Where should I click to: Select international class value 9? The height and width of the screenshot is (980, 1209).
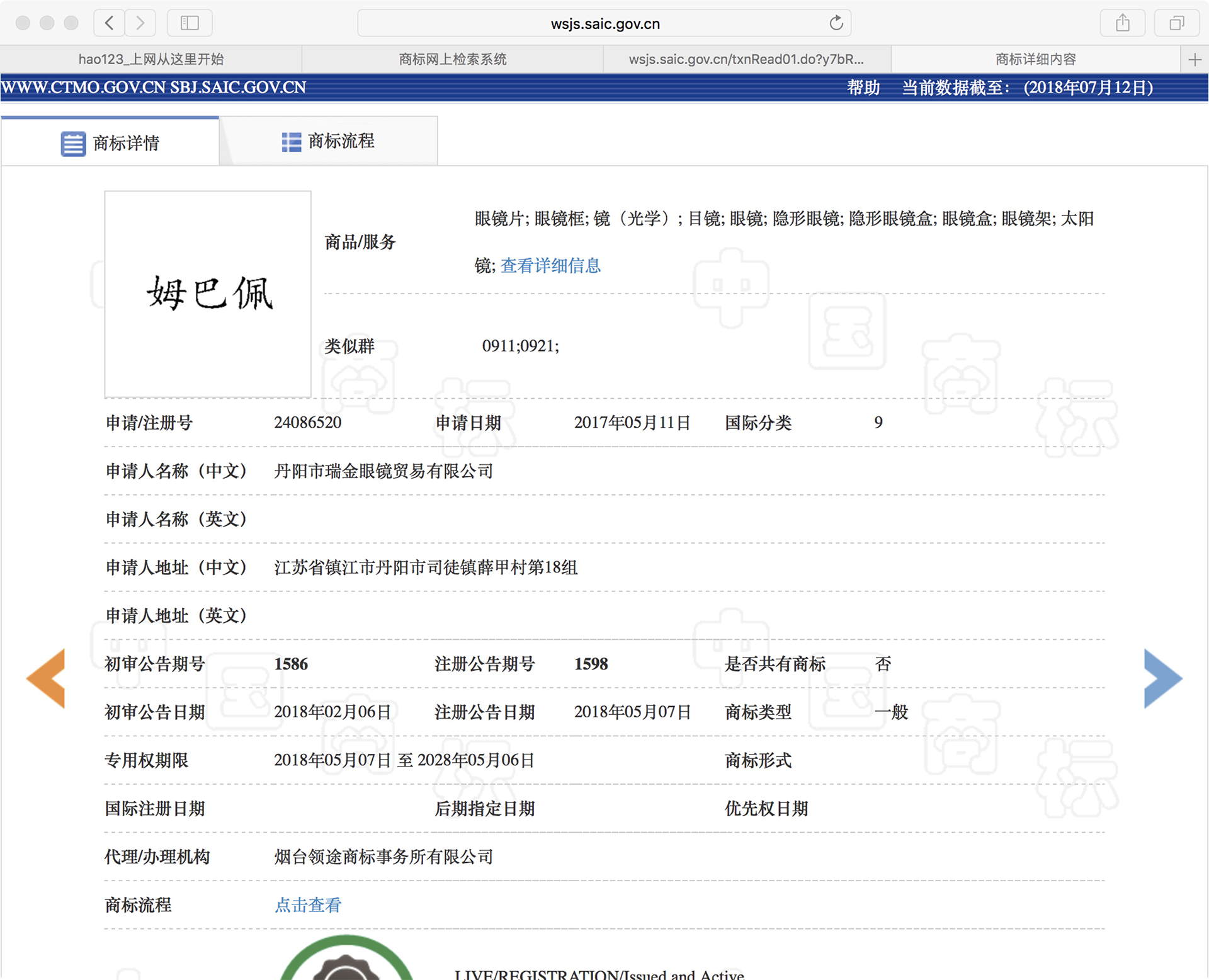(x=878, y=423)
